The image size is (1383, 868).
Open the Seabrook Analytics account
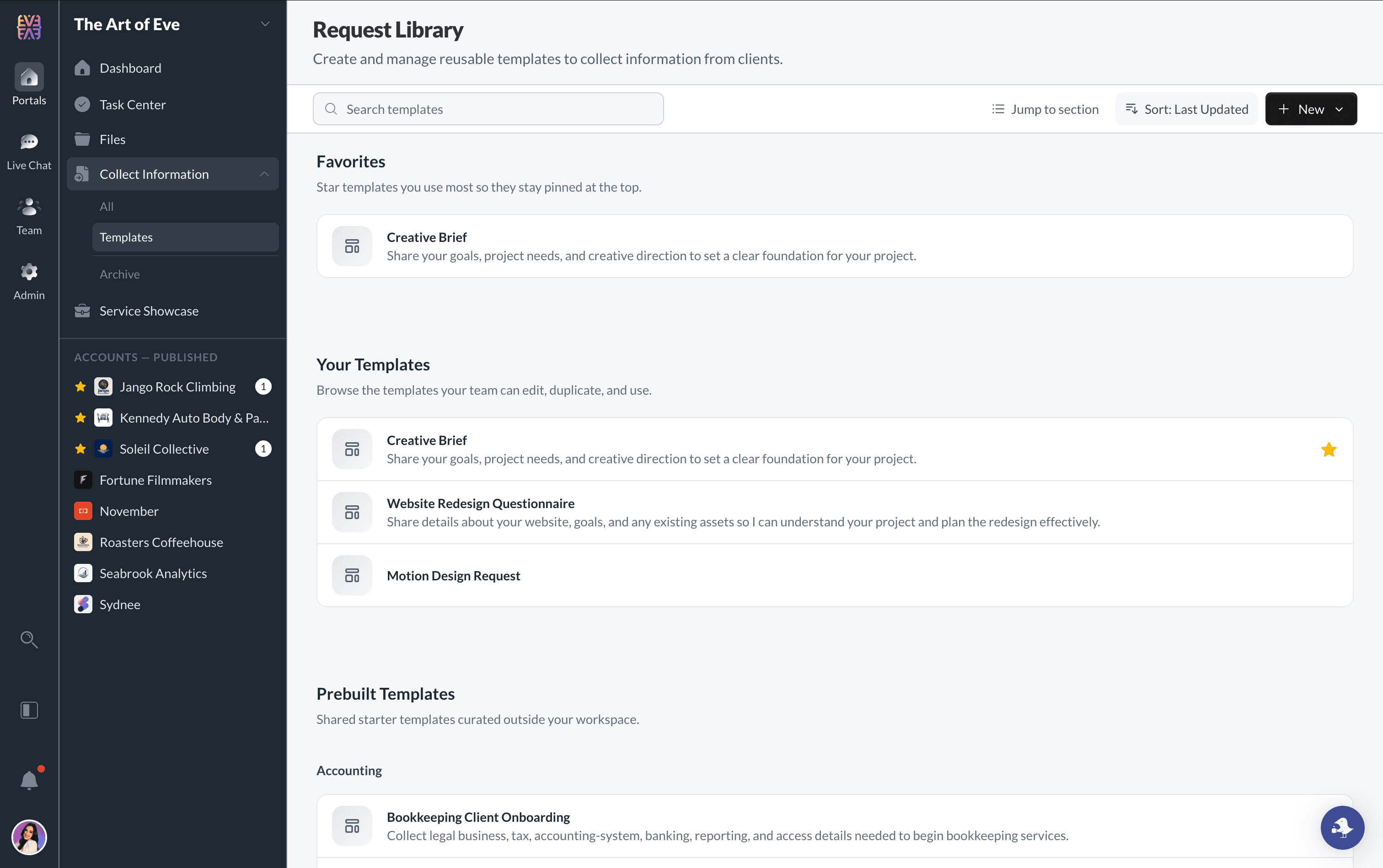pyautogui.click(x=173, y=573)
